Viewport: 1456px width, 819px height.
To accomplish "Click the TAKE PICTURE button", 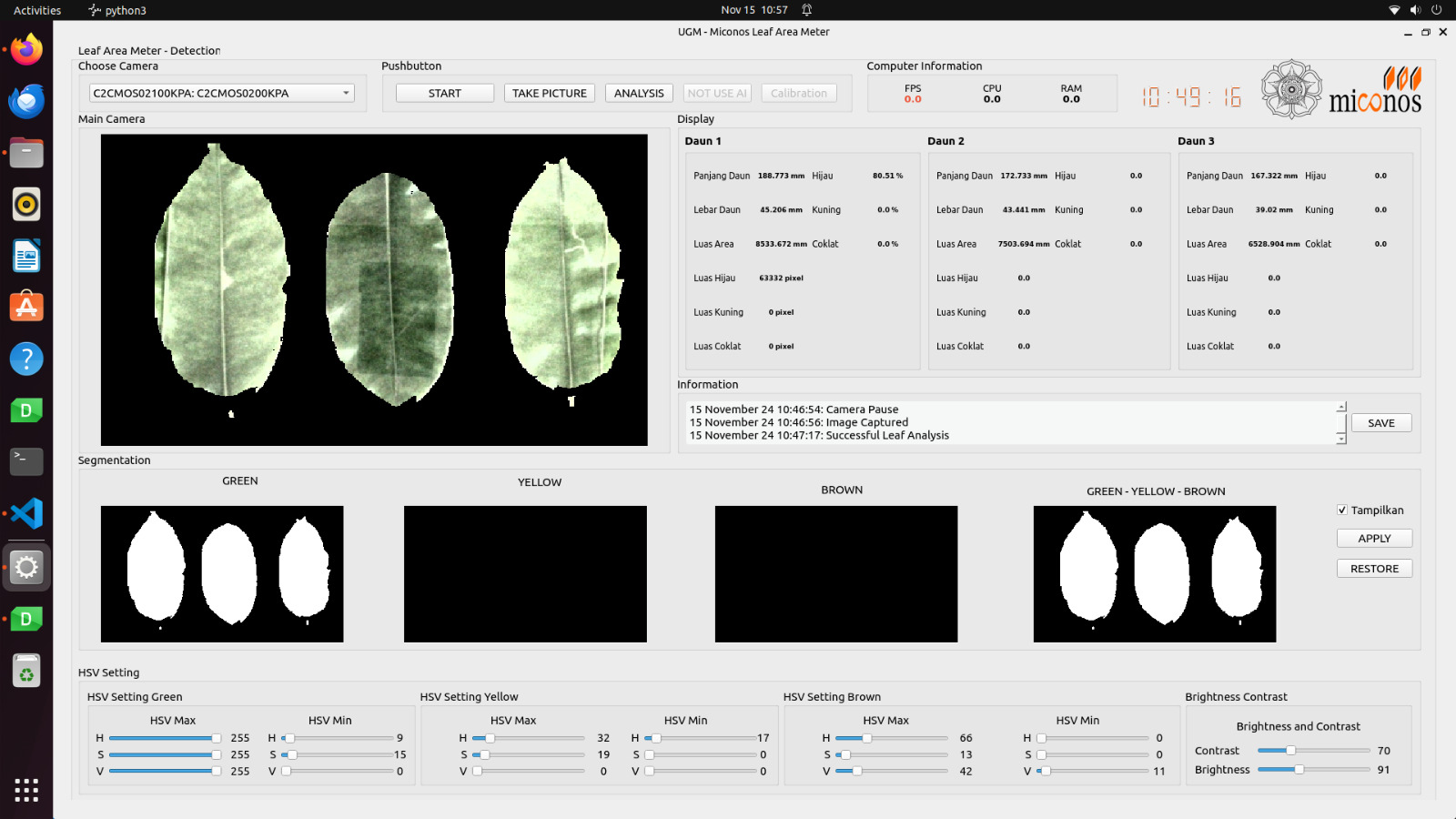I will point(549,93).
